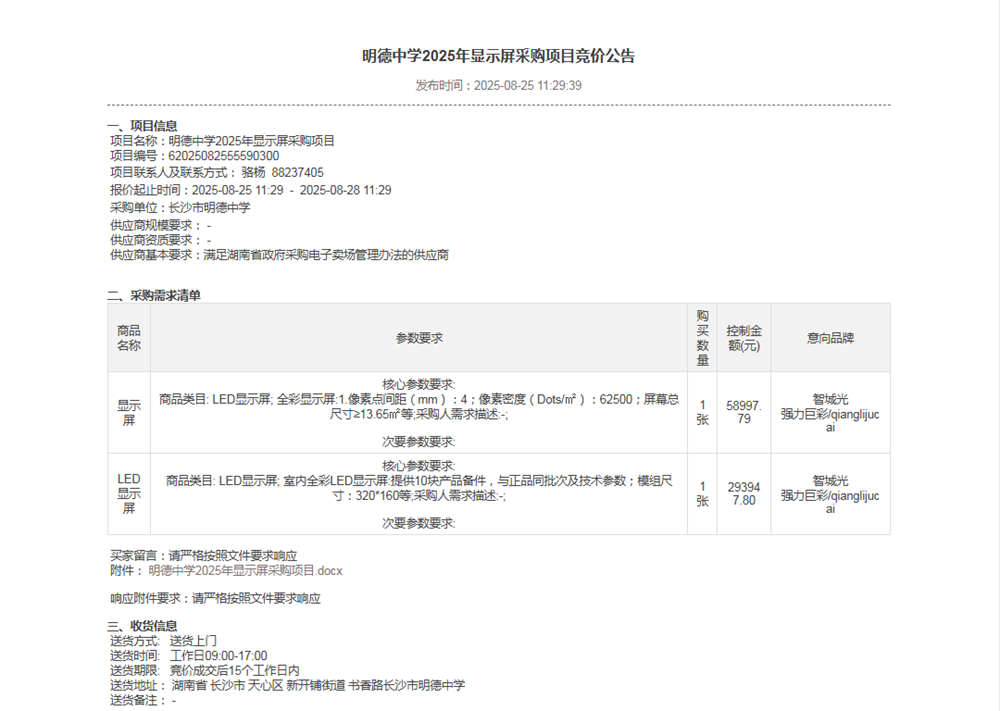Click the purchasing unit 长沙市明德中学
1000x711 pixels.
click(209, 207)
